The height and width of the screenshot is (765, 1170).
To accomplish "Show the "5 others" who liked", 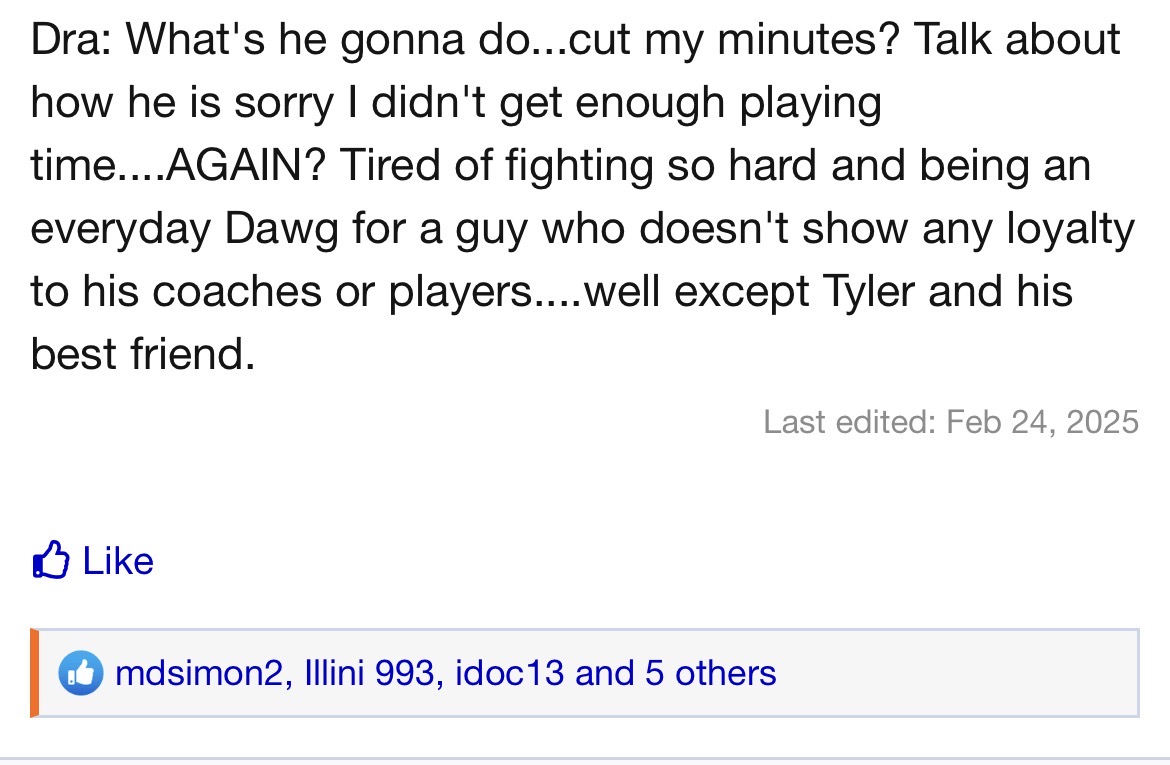I will [x=710, y=673].
